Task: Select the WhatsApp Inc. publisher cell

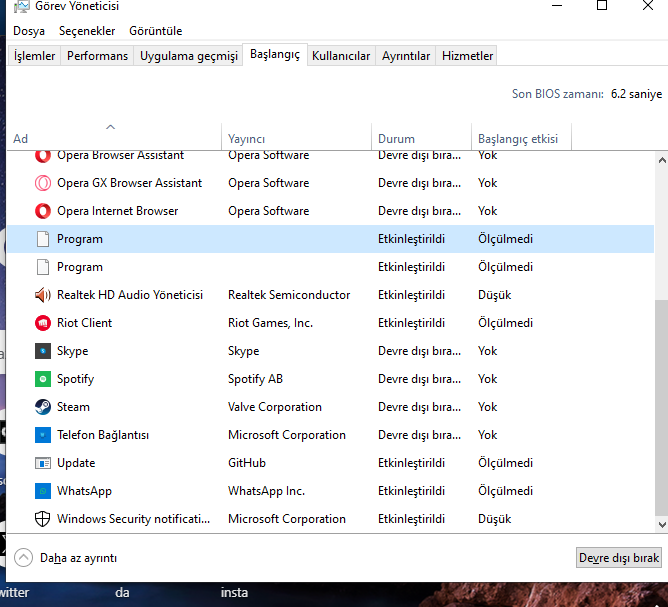Action: coord(266,491)
